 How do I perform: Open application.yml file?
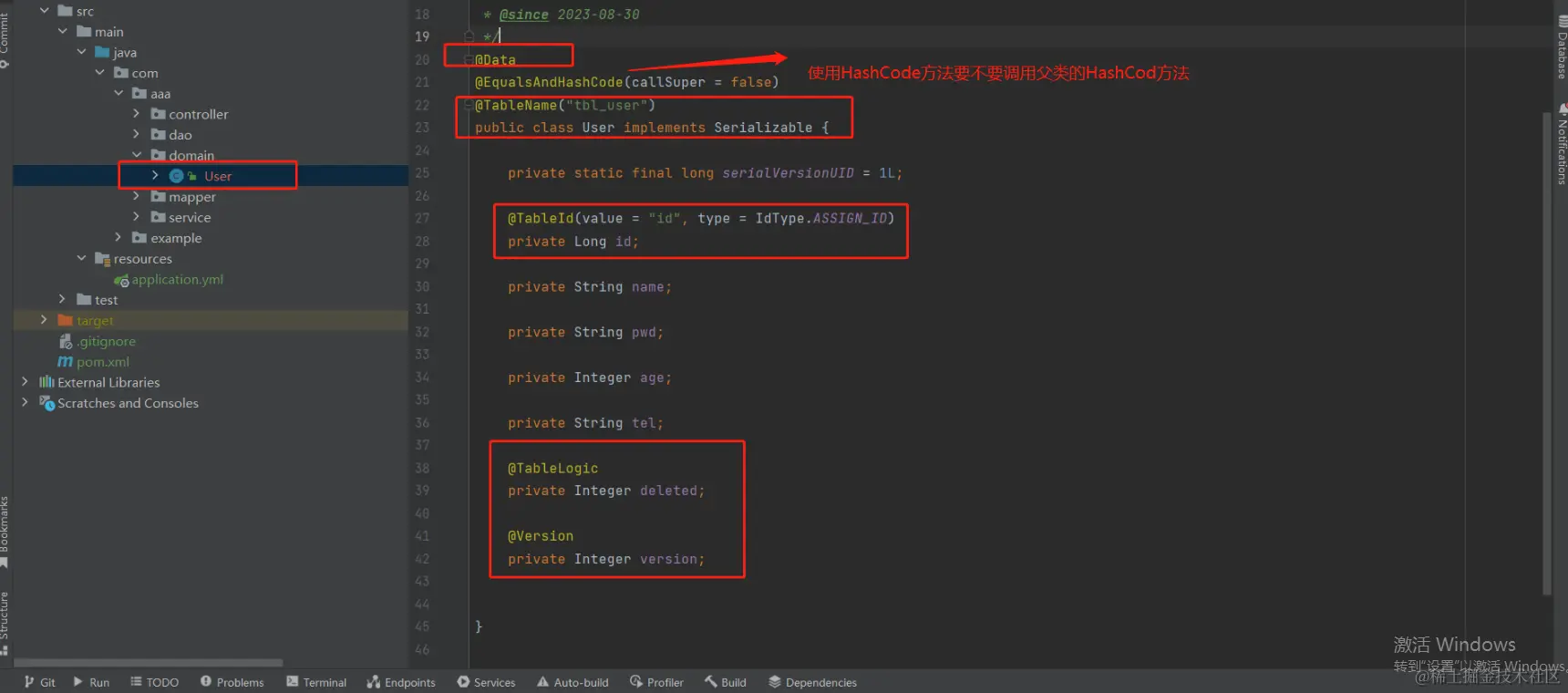(x=177, y=279)
